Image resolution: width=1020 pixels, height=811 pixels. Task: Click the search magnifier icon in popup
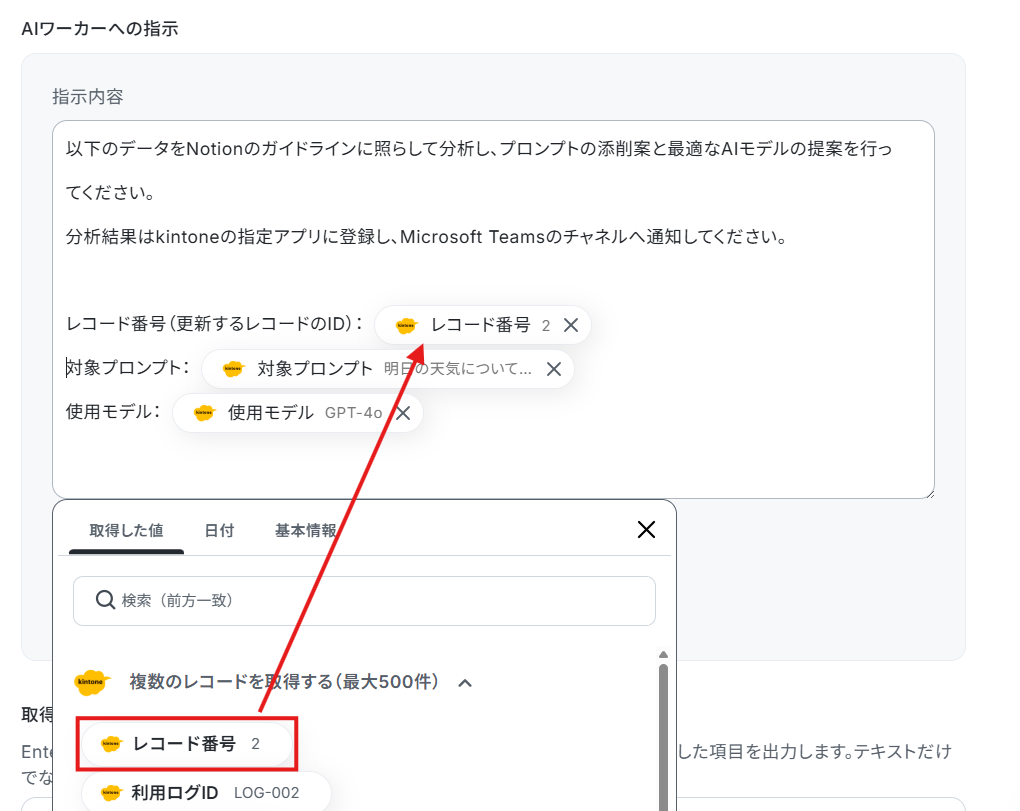pyautogui.click(x=105, y=600)
